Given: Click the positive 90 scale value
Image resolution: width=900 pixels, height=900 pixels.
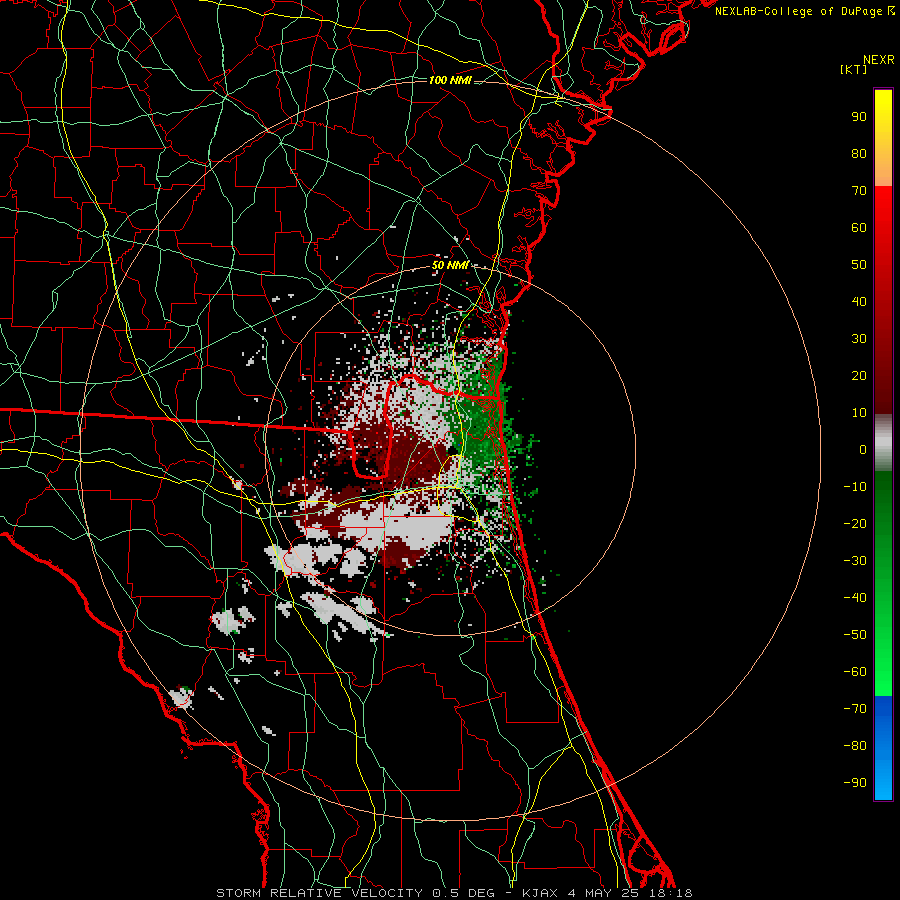Looking at the screenshot, I should (x=859, y=117).
